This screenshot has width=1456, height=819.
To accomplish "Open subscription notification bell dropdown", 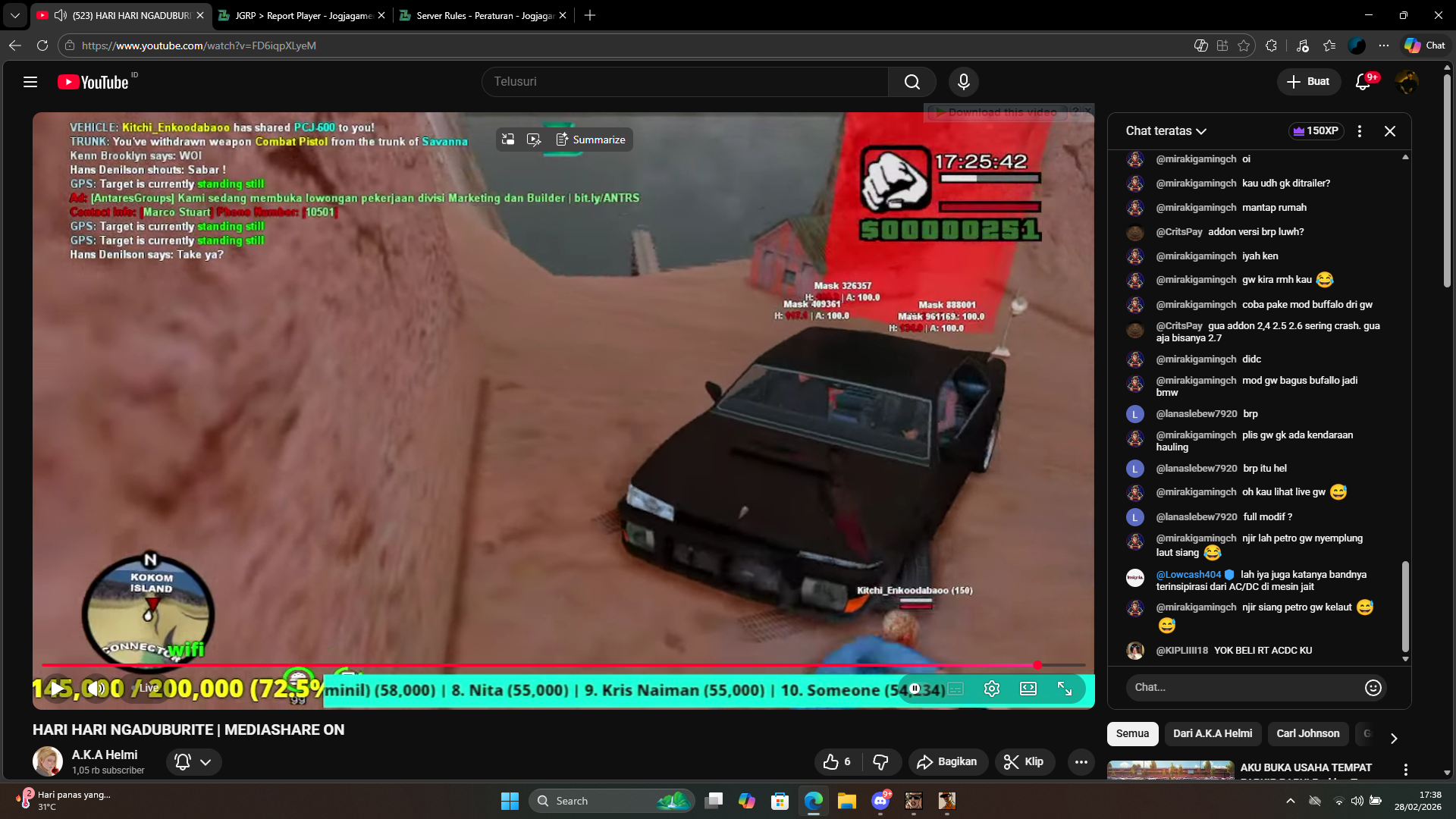I will [193, 762].
